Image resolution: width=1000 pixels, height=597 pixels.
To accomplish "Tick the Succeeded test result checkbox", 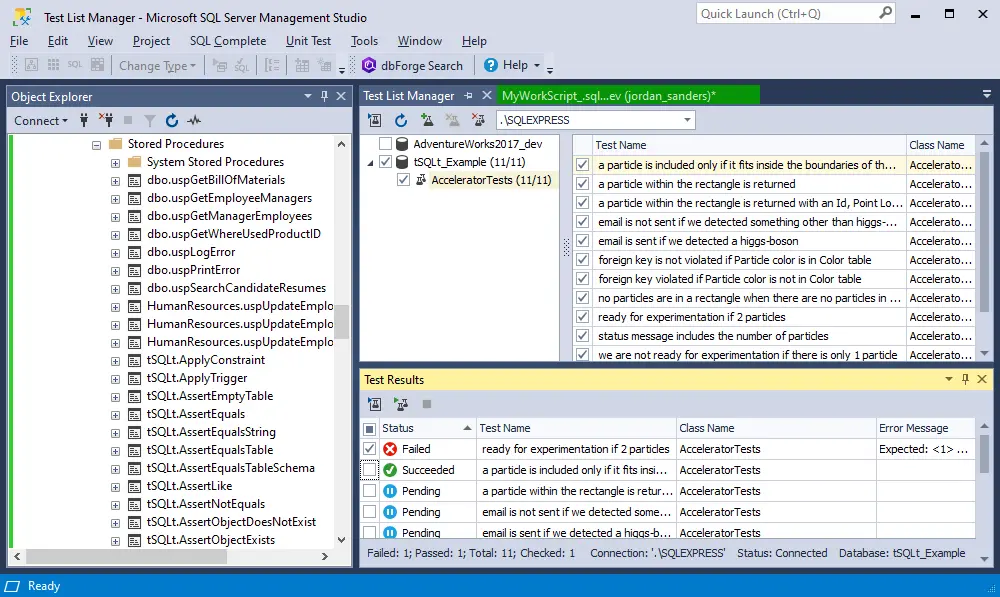I will point(370,470).
